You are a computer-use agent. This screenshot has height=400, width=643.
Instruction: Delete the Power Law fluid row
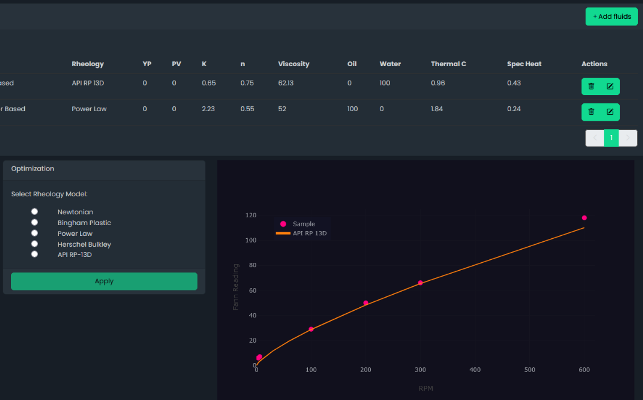tap(591, 111)
